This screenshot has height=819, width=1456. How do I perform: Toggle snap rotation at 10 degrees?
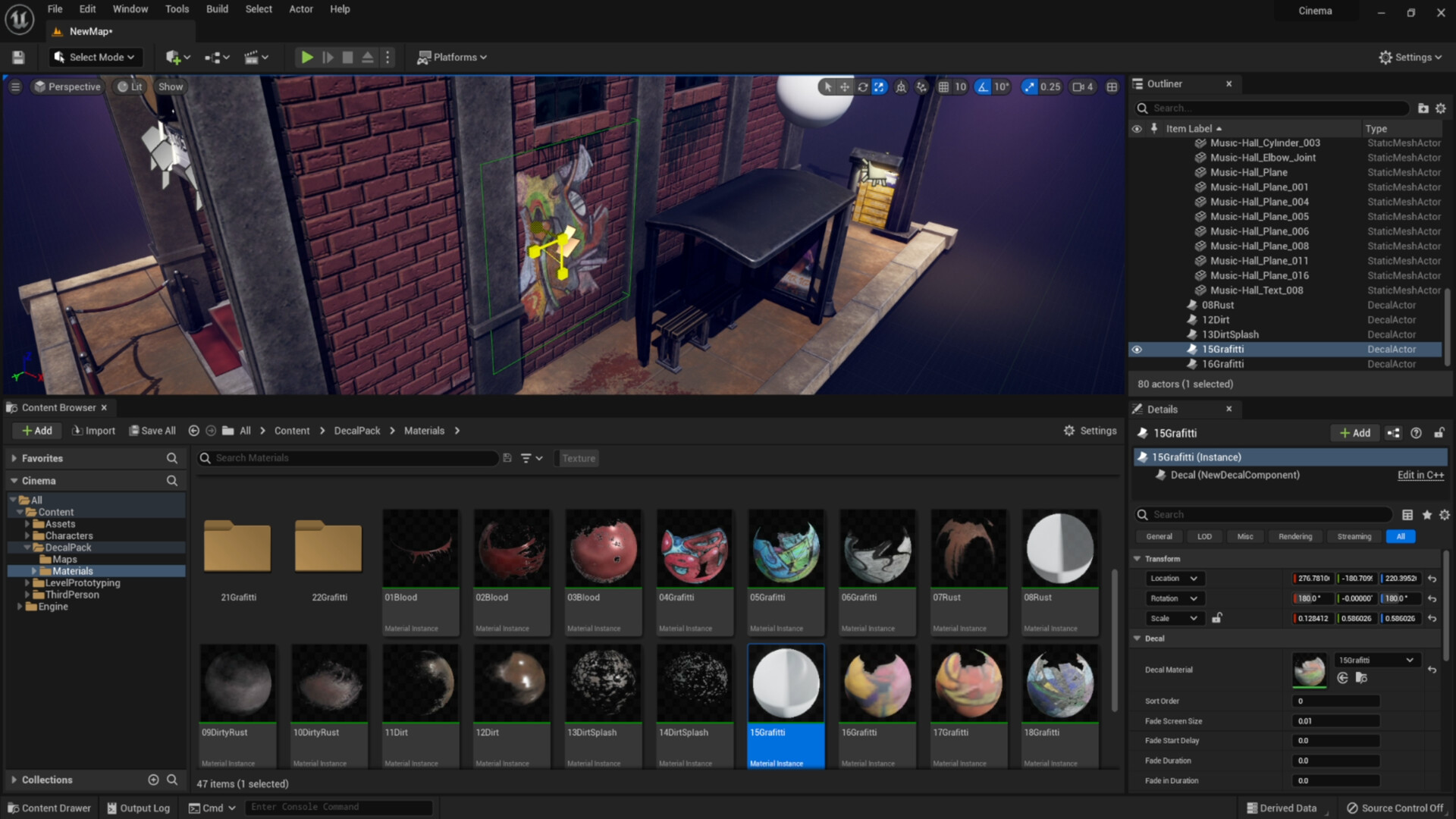pos(983,86)
